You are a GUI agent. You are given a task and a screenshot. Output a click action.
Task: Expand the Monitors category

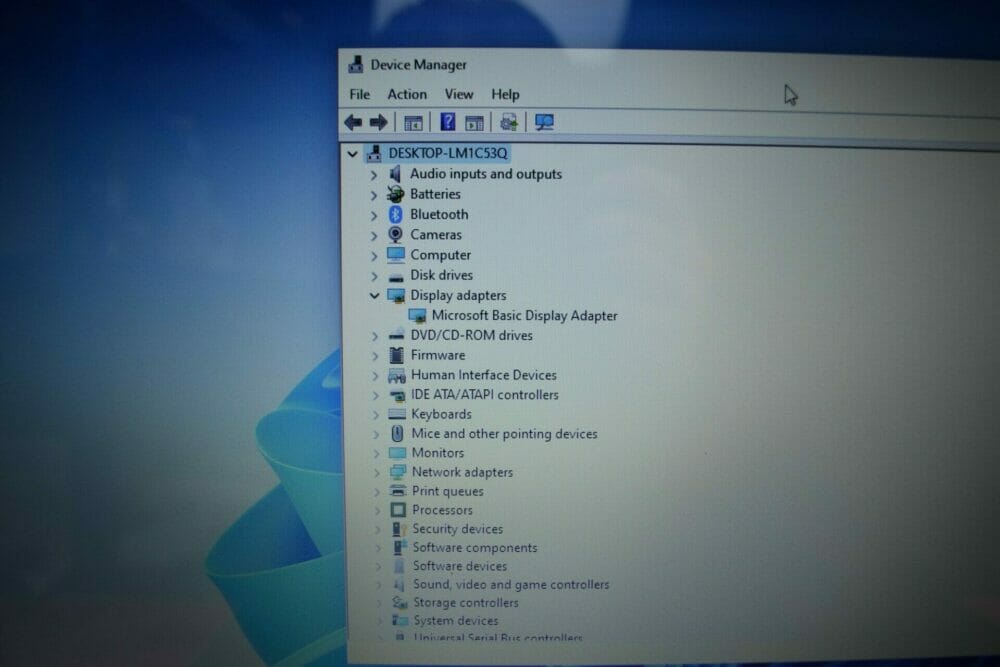(x=376, y=453)
